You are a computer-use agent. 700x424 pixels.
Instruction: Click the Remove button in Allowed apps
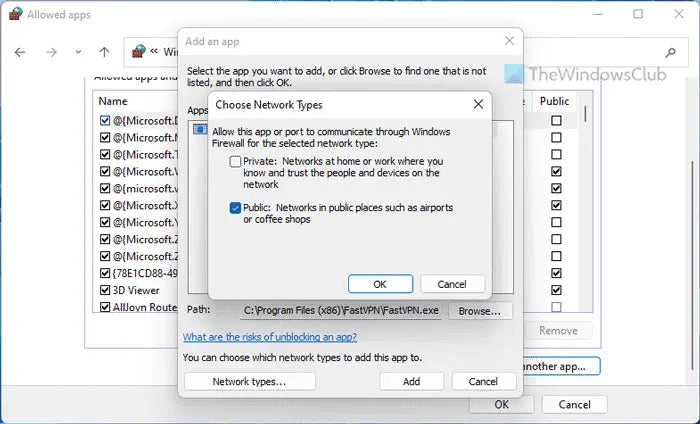(x=558, y=330)
